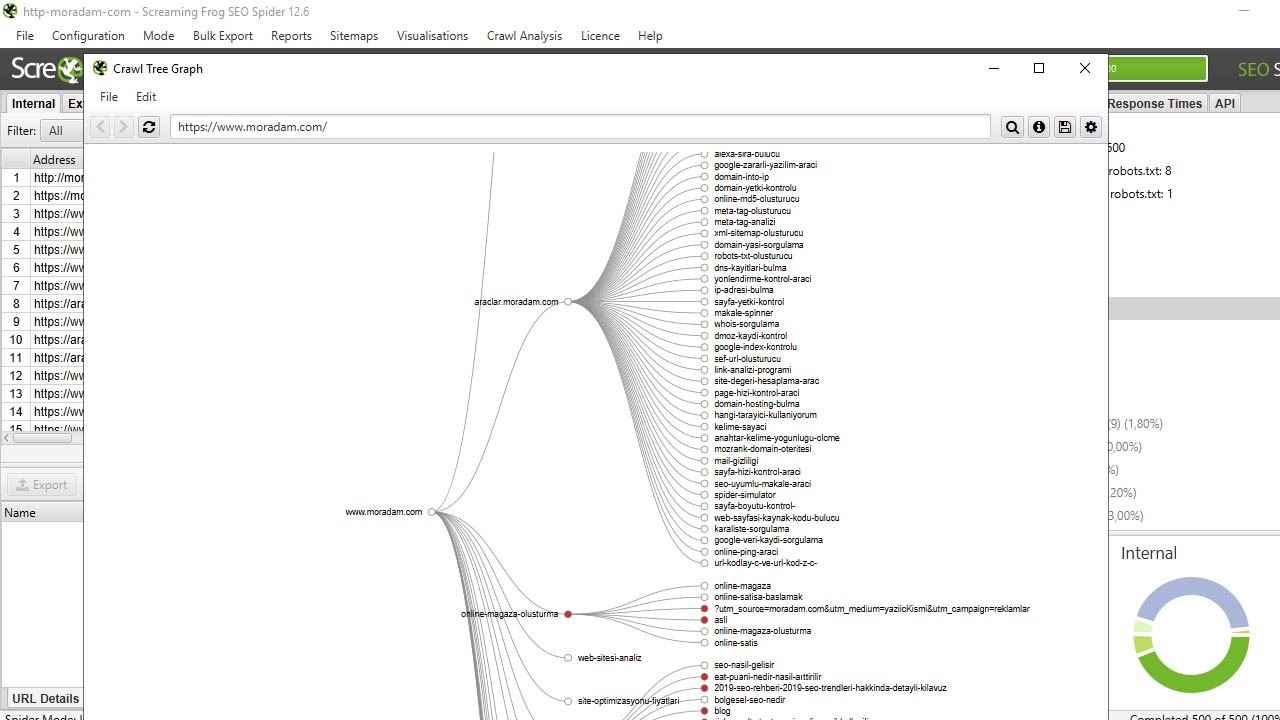
Task: Open graph settings with the gear icon
Action: click(1091, 127)
